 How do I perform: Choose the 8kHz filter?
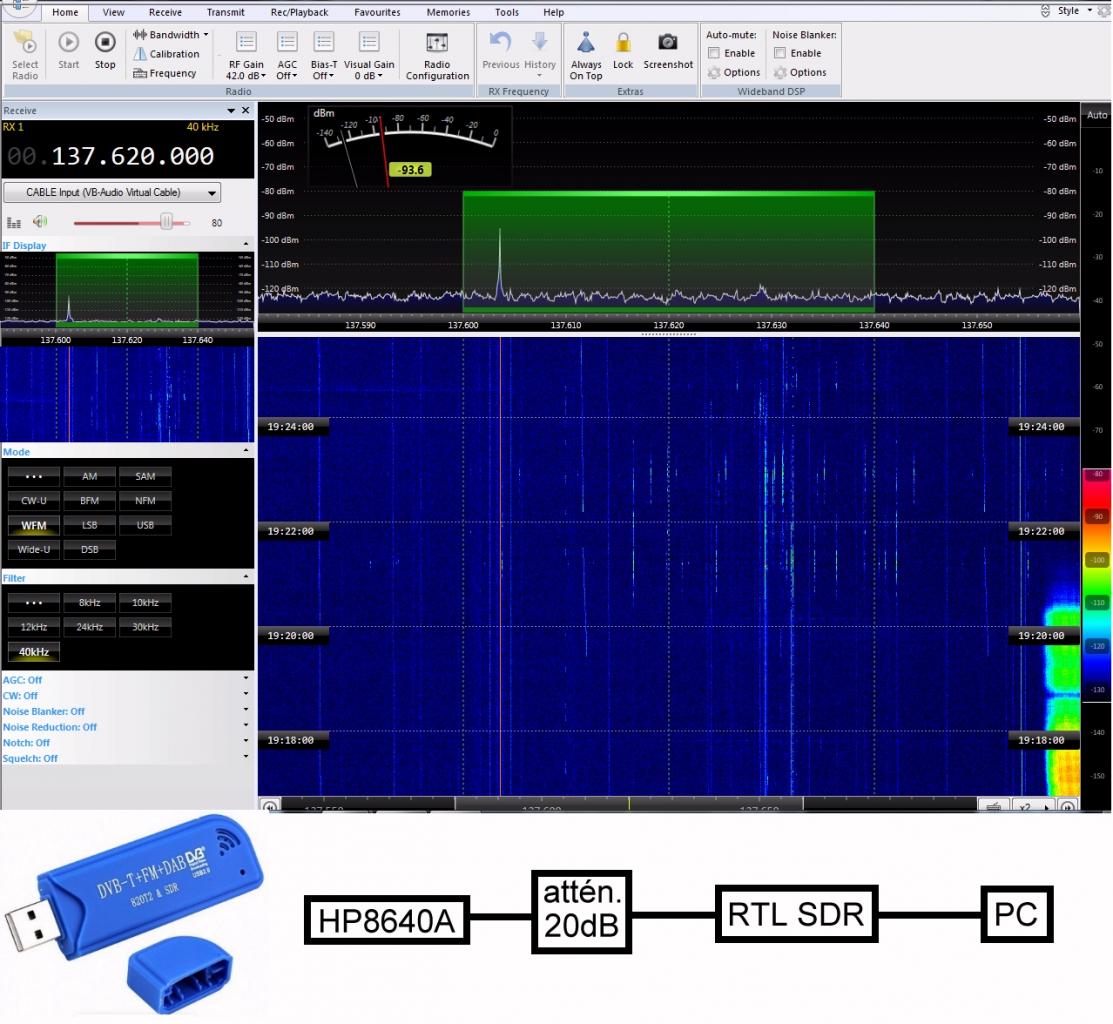coord(89,602)
